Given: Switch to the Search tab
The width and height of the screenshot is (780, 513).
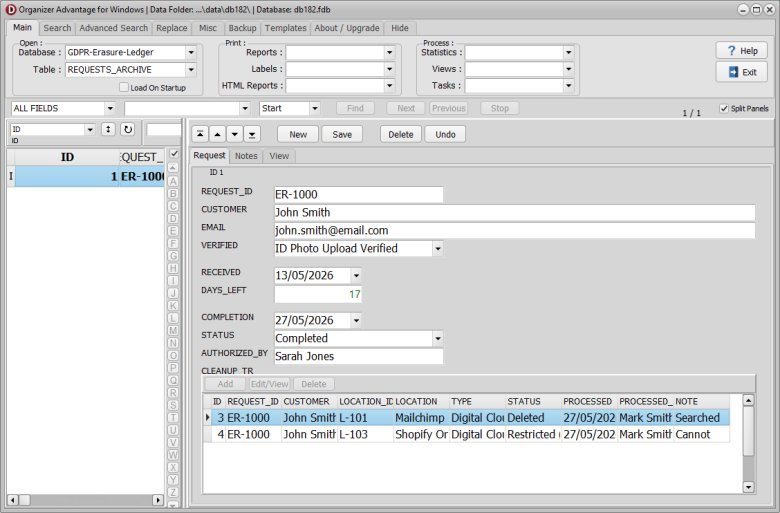Looking at the screenshot, I should 57,28.
